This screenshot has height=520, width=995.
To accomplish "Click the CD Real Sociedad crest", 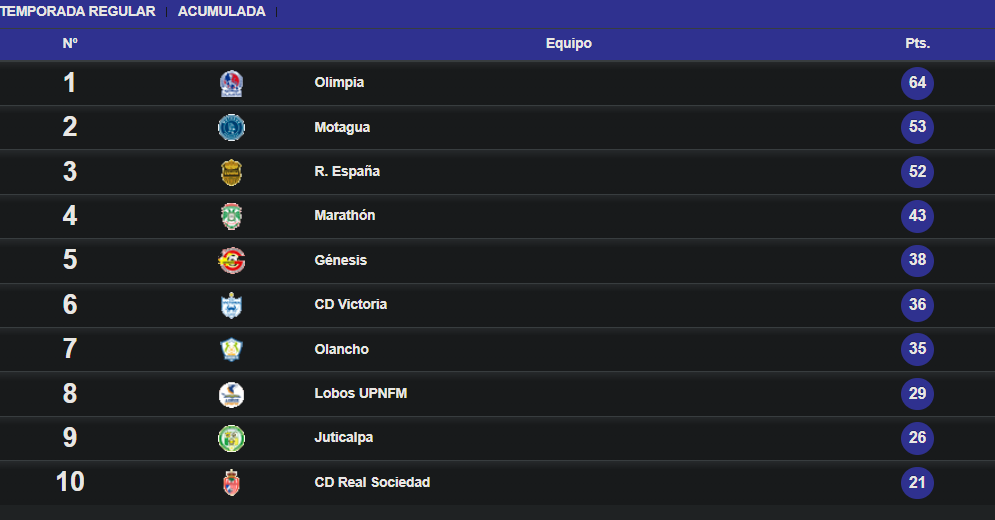I will 232,483.
